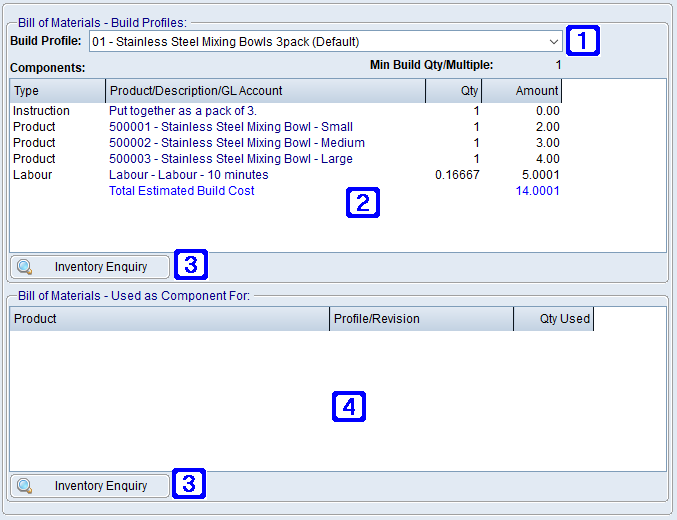Viewport: 677px width, 520px height.
Task: Open the Build Profile dropdown
Action: click(326, 41)
